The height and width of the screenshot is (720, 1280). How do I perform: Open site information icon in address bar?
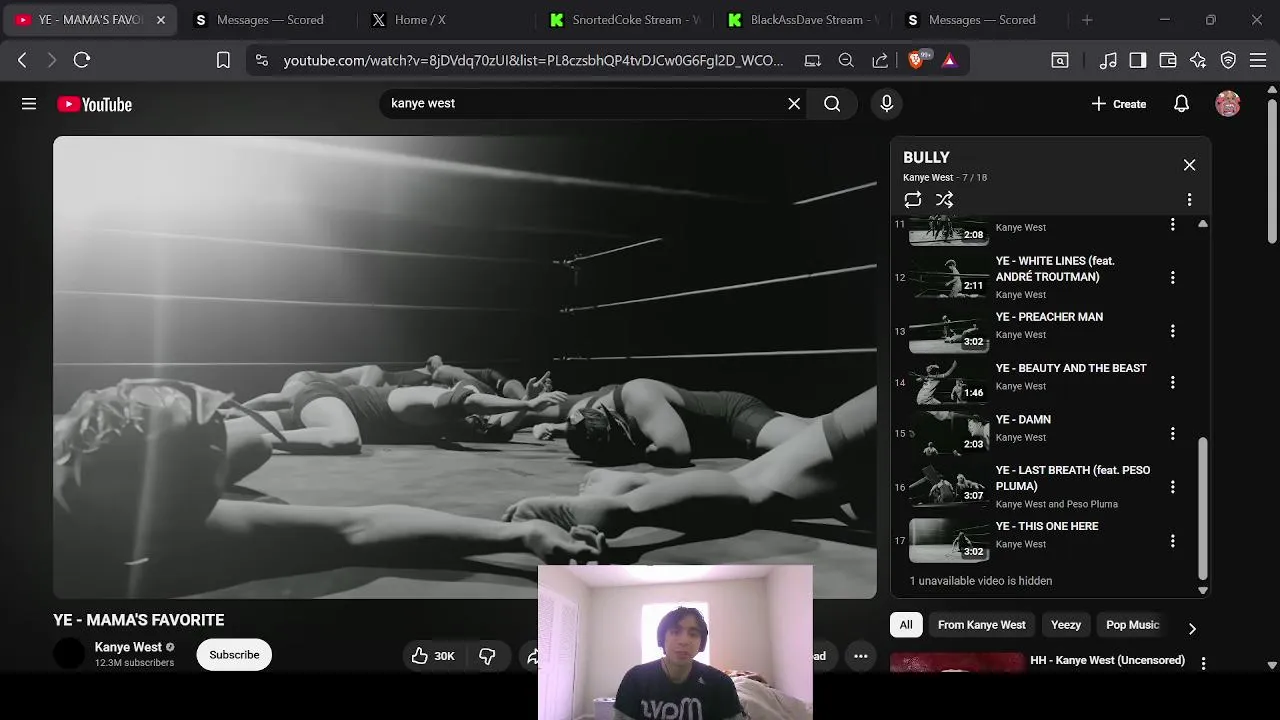pos(262,60)
